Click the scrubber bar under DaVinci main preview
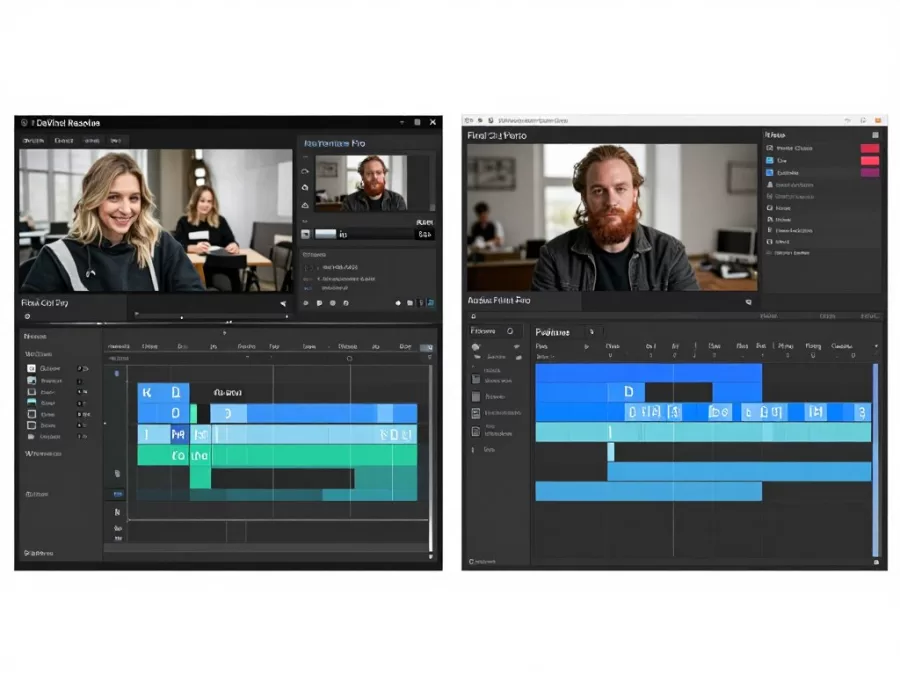The width and height of the screenshot is (900, 675). (212, 316)
